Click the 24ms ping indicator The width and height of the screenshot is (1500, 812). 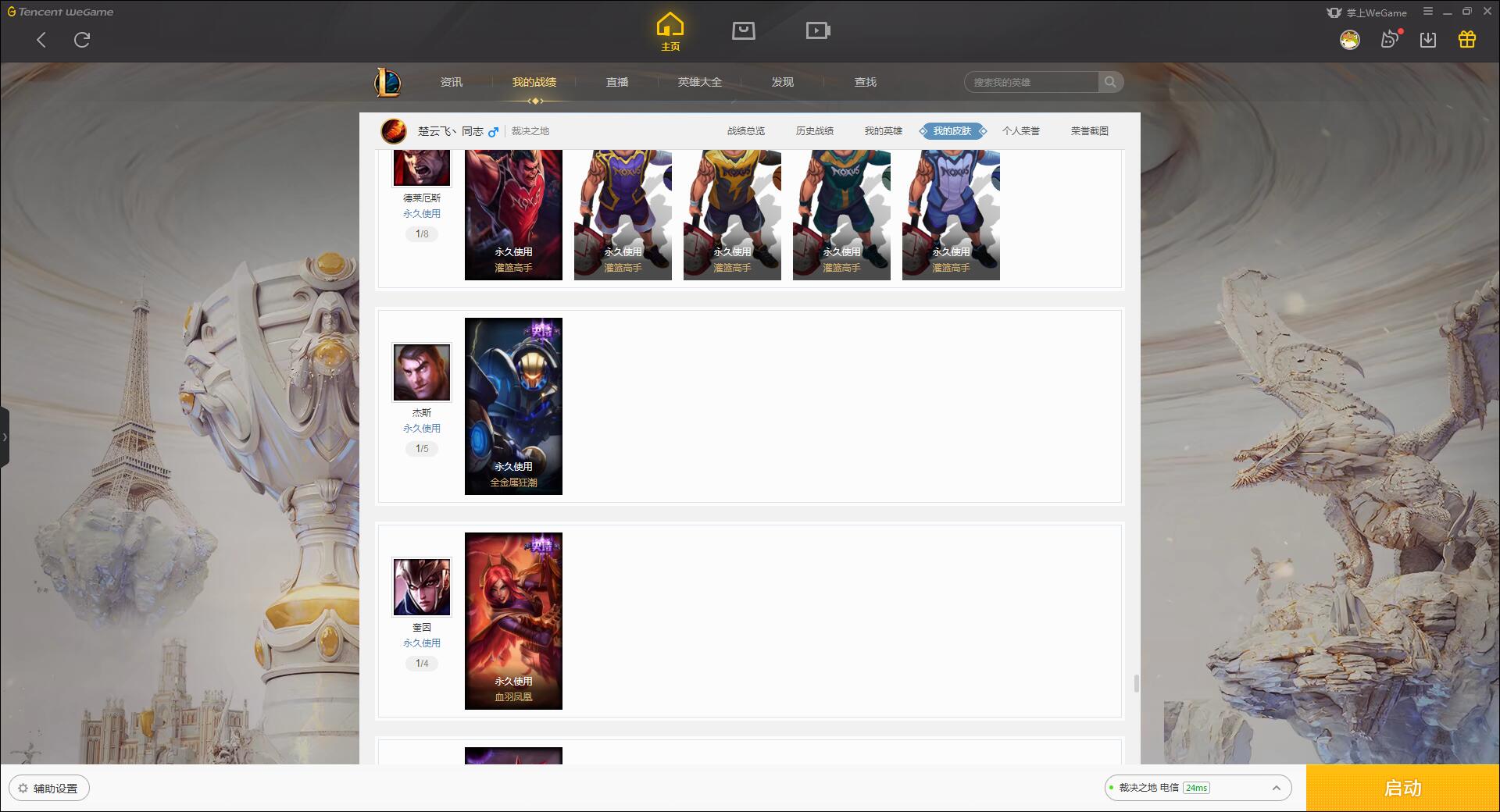pos(1196,788)
